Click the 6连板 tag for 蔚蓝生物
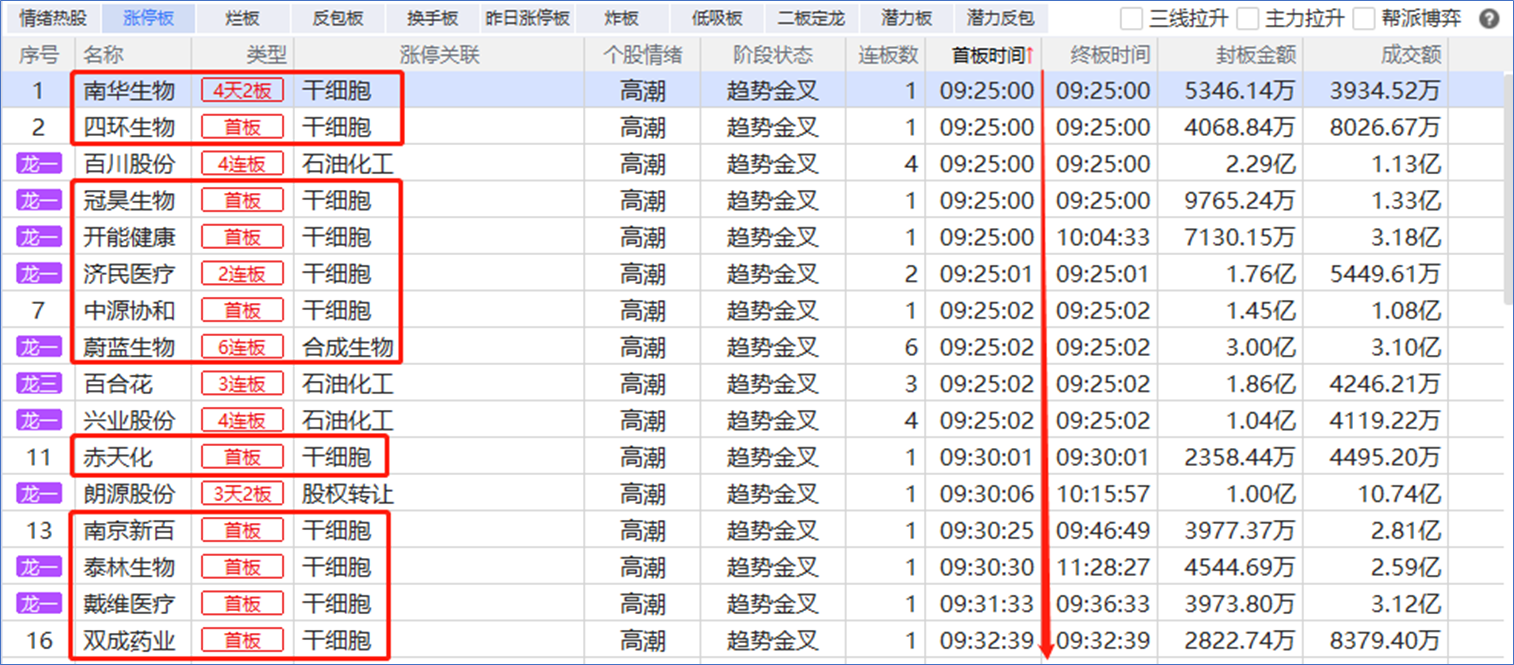 click(x=242, y=347)
